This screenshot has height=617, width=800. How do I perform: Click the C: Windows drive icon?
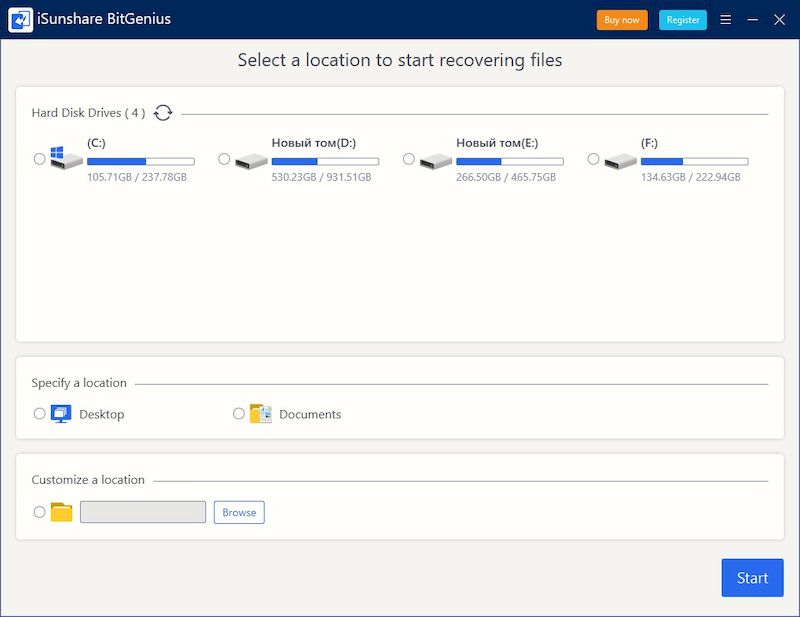click(66, 159)
